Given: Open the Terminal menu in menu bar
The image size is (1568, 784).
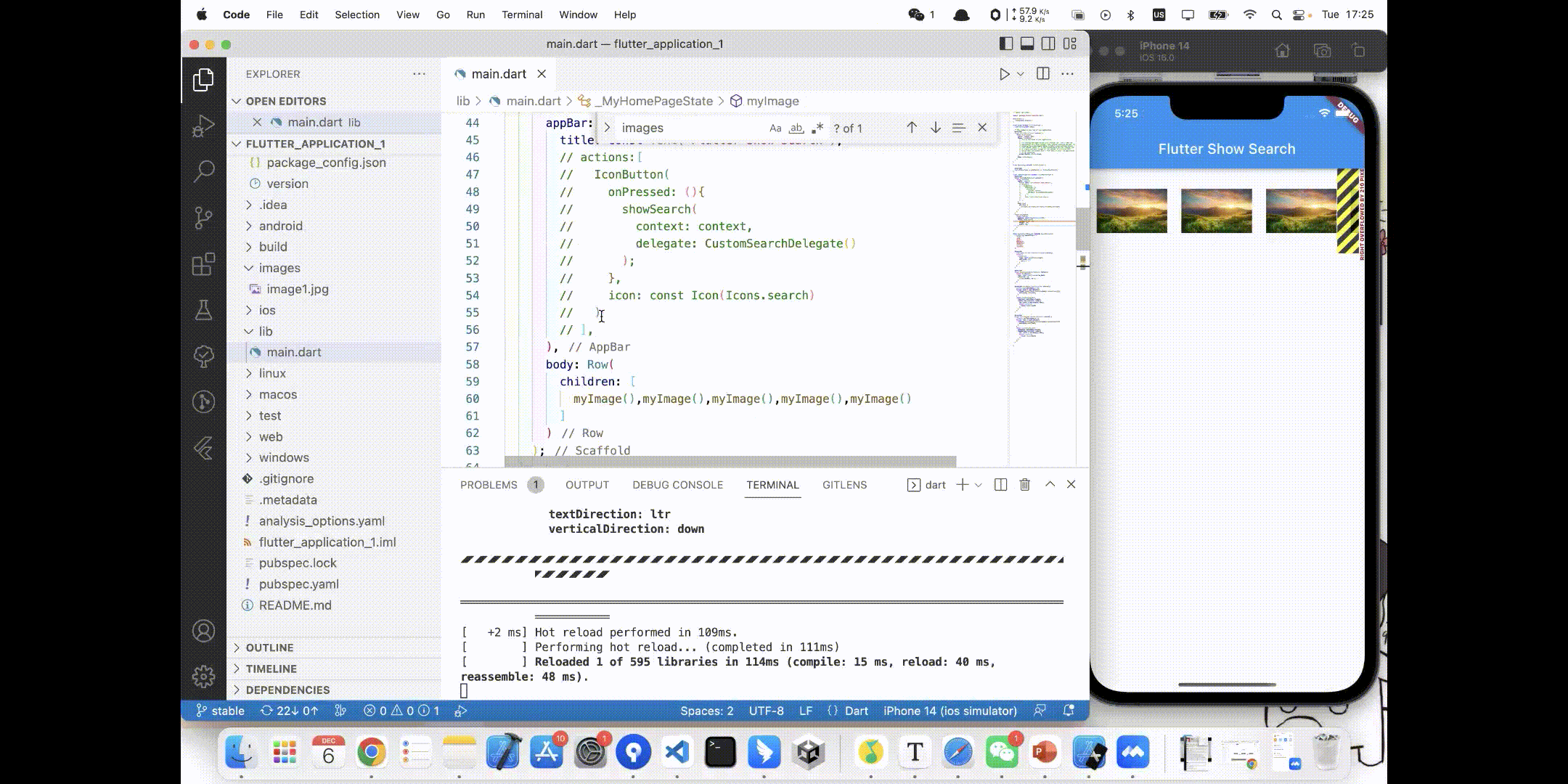Looking at the screenshot, I should point(522,15).
